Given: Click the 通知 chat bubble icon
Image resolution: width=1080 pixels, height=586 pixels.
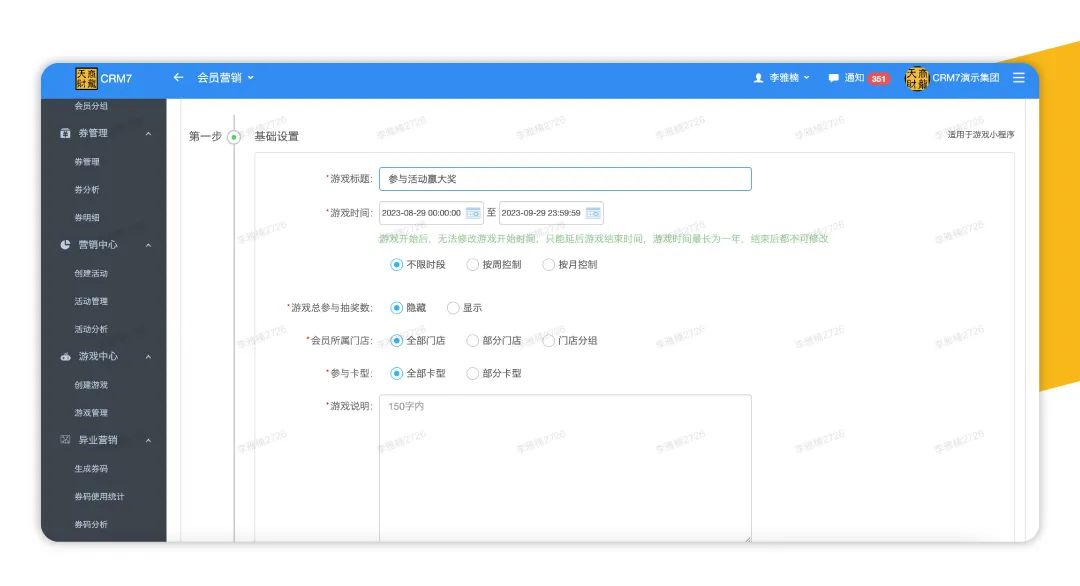Looking at the screenshot, I should pos(833,79).
